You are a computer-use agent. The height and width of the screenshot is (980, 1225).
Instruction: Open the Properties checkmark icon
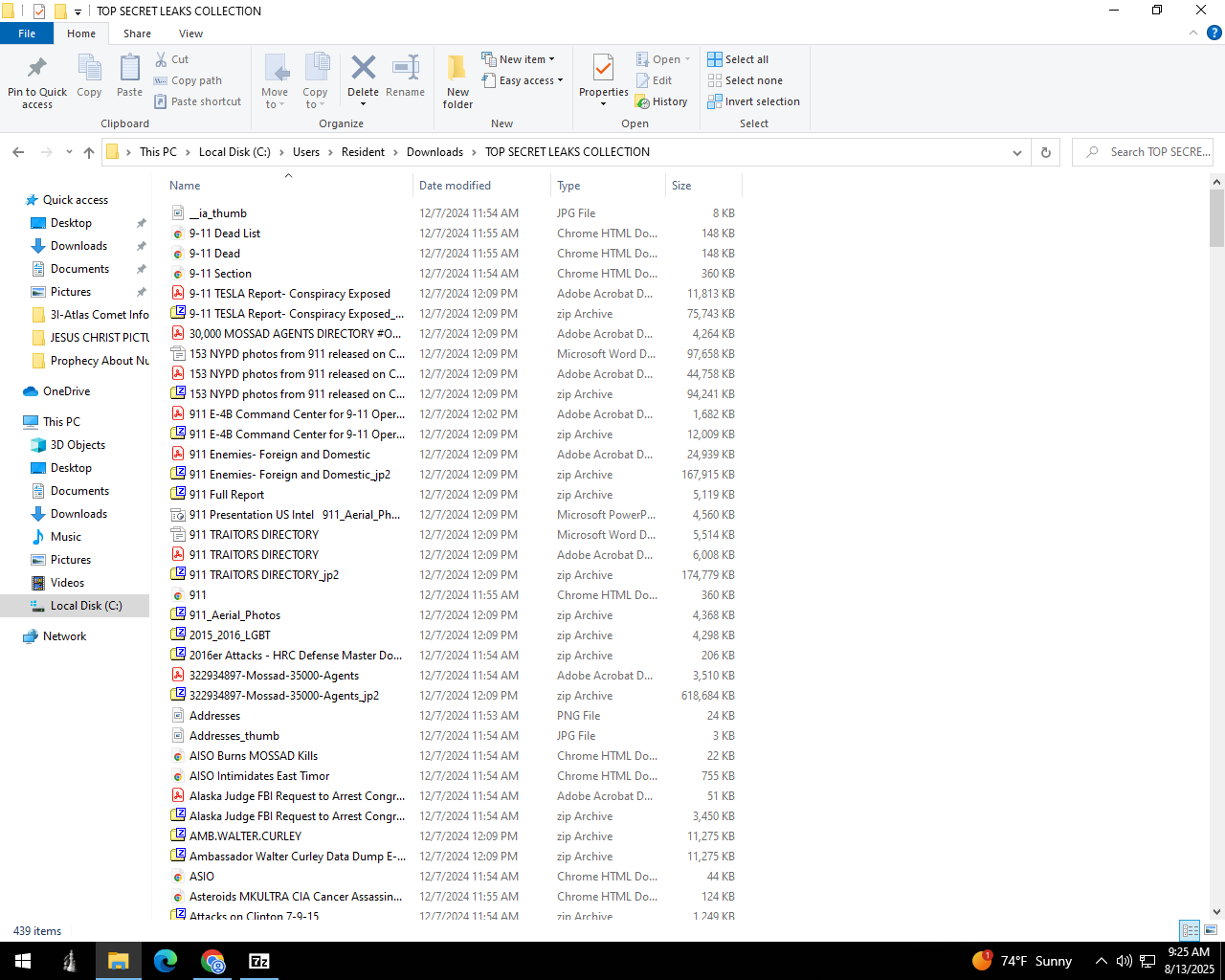point(603,68)
